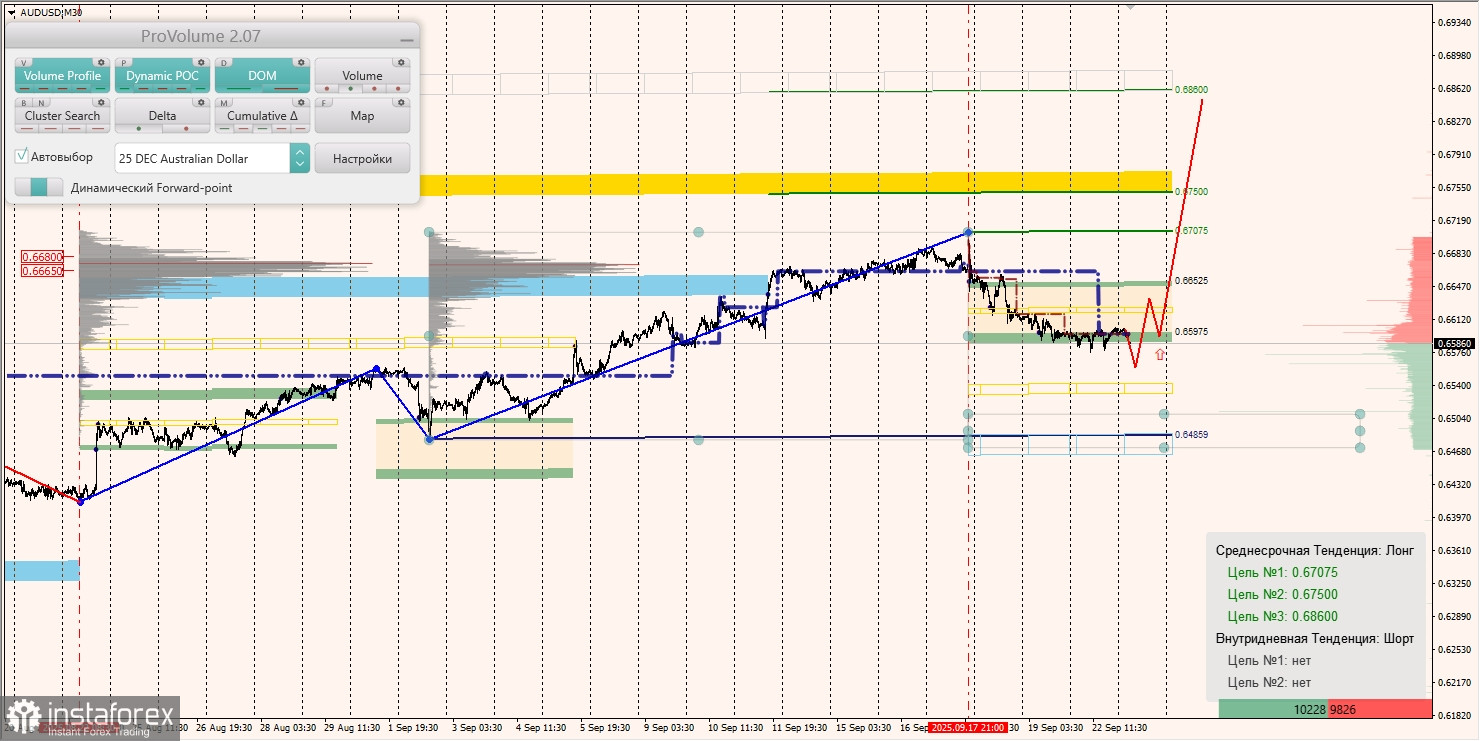Open Настройки settings button
Screen dimensions: 1480x741
(x=362, y=158)
